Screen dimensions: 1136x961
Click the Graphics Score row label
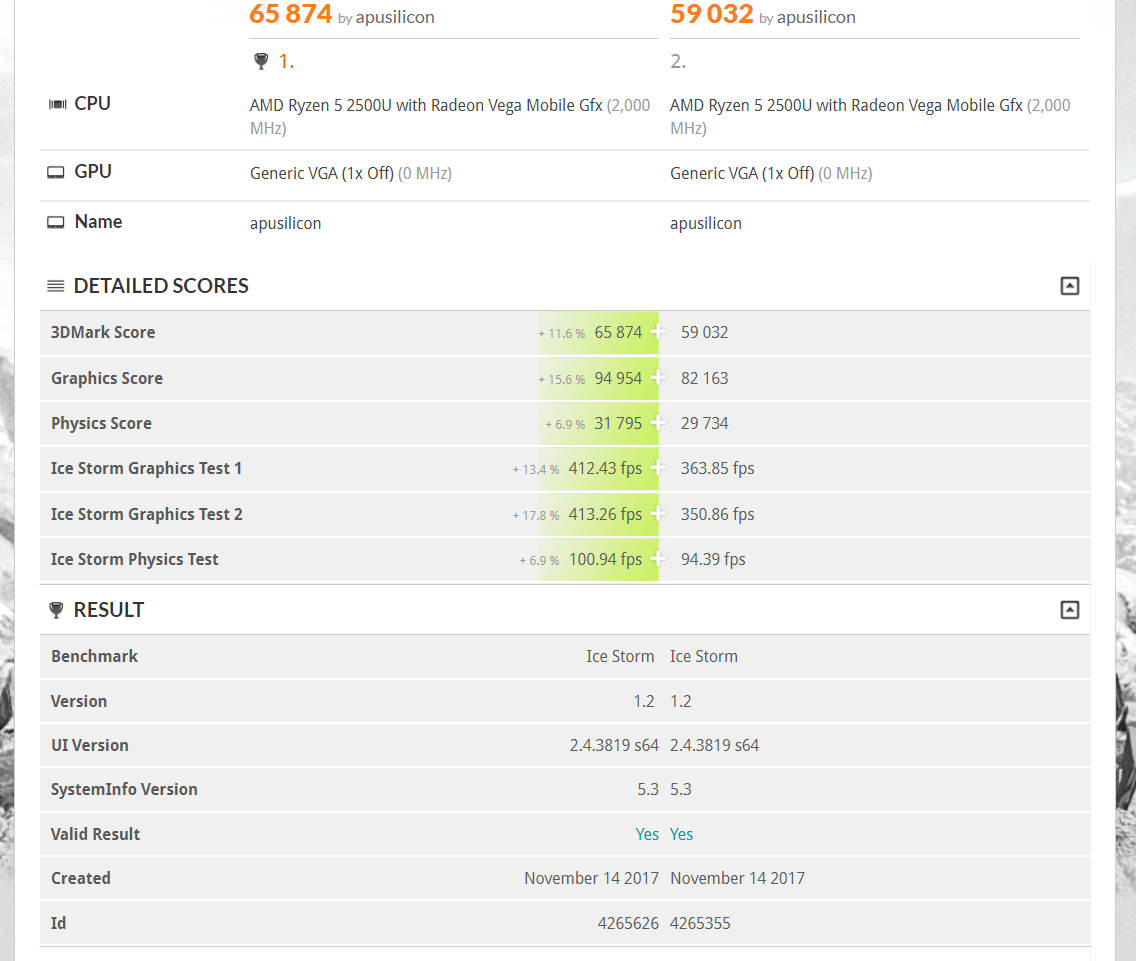106,378
